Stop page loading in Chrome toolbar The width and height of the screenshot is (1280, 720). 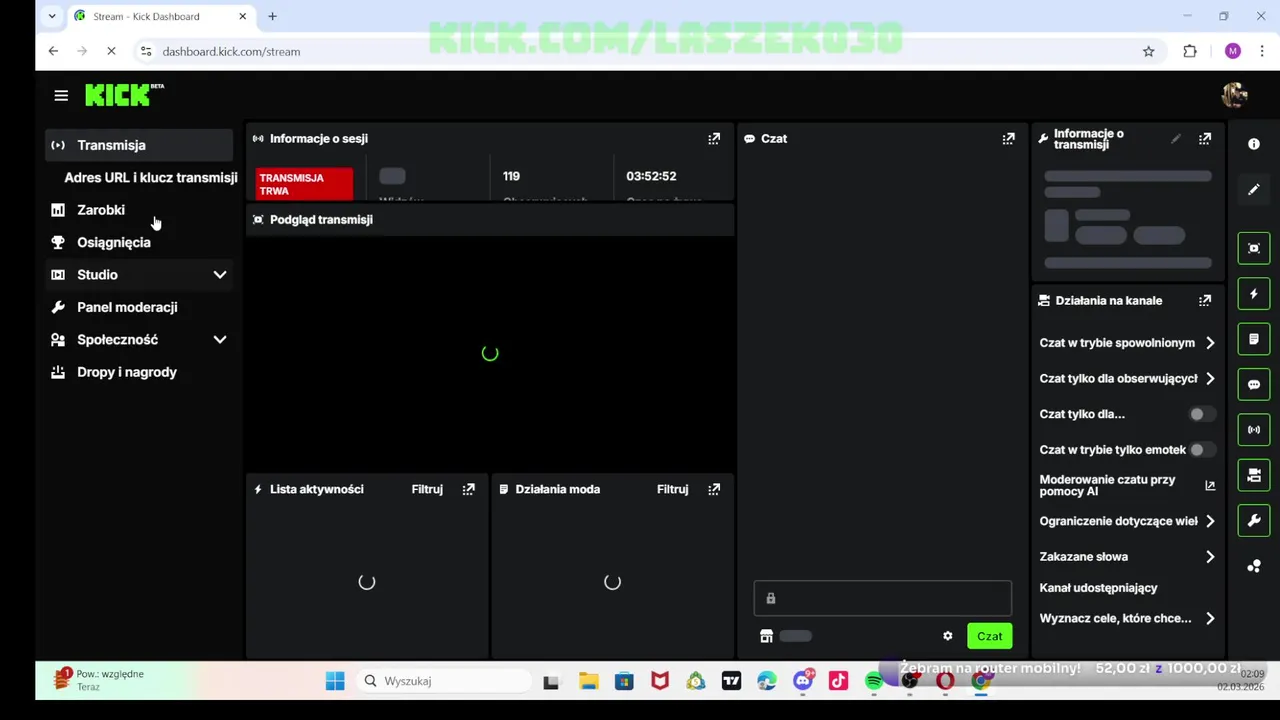(x=112, y=51)
